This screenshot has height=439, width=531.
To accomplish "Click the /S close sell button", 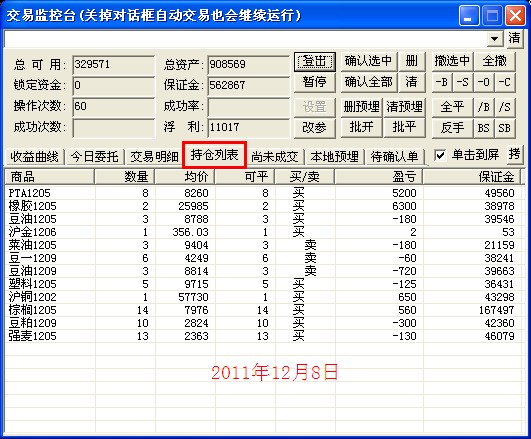I will click(x=505, y=107).
